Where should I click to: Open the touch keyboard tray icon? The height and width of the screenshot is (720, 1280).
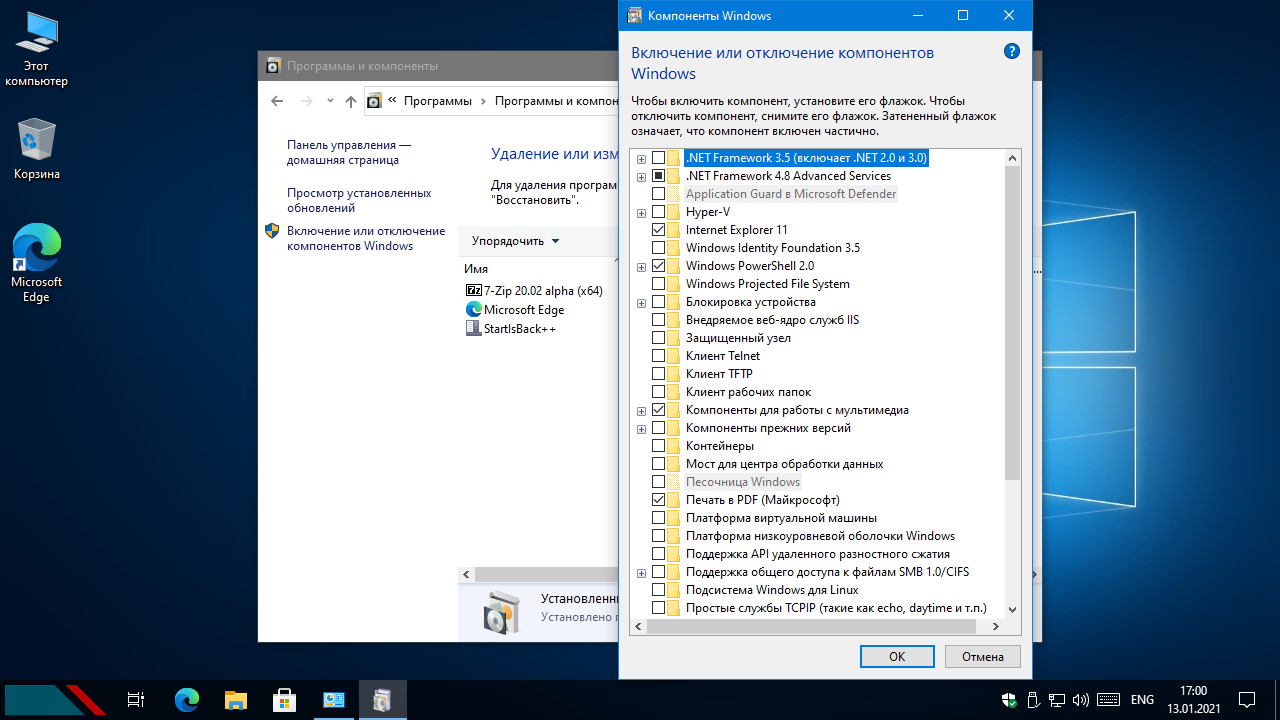pyautogui.click(x=1108, y=700)
